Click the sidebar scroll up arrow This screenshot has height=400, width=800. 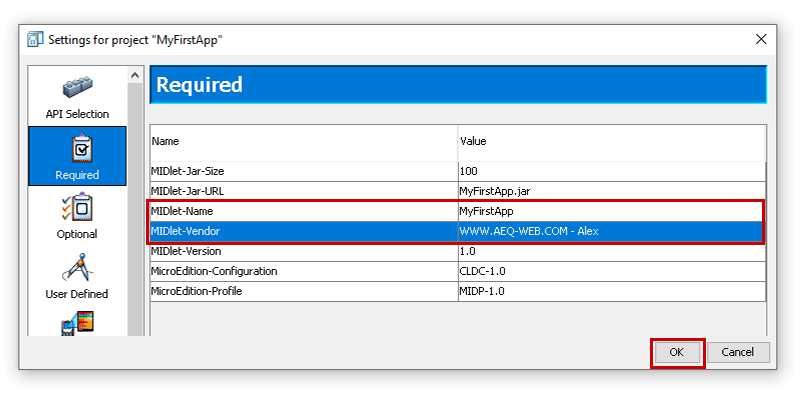(135, 75)
